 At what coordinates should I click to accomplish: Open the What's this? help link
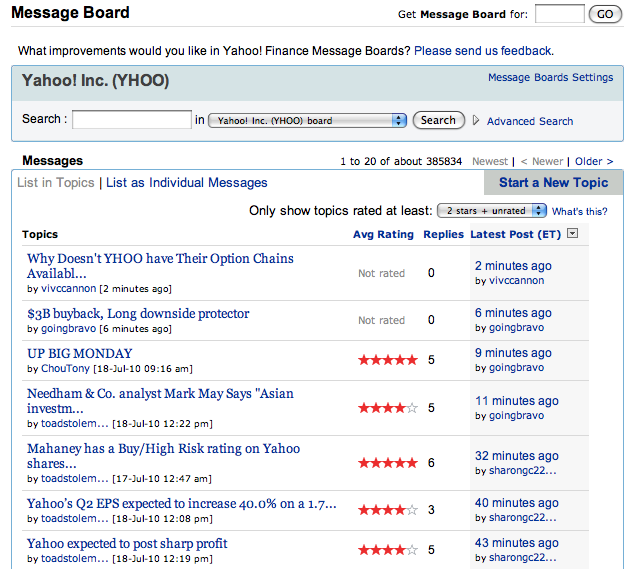point(579,211)
